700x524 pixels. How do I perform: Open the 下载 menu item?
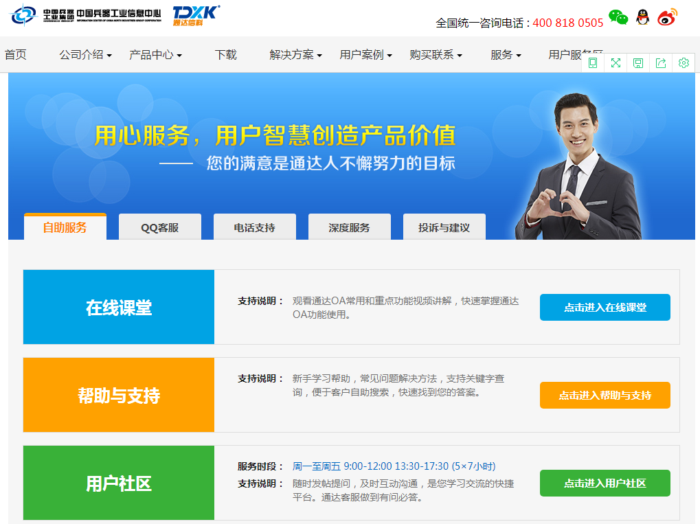pyautogui.click(x=226, y=55)
